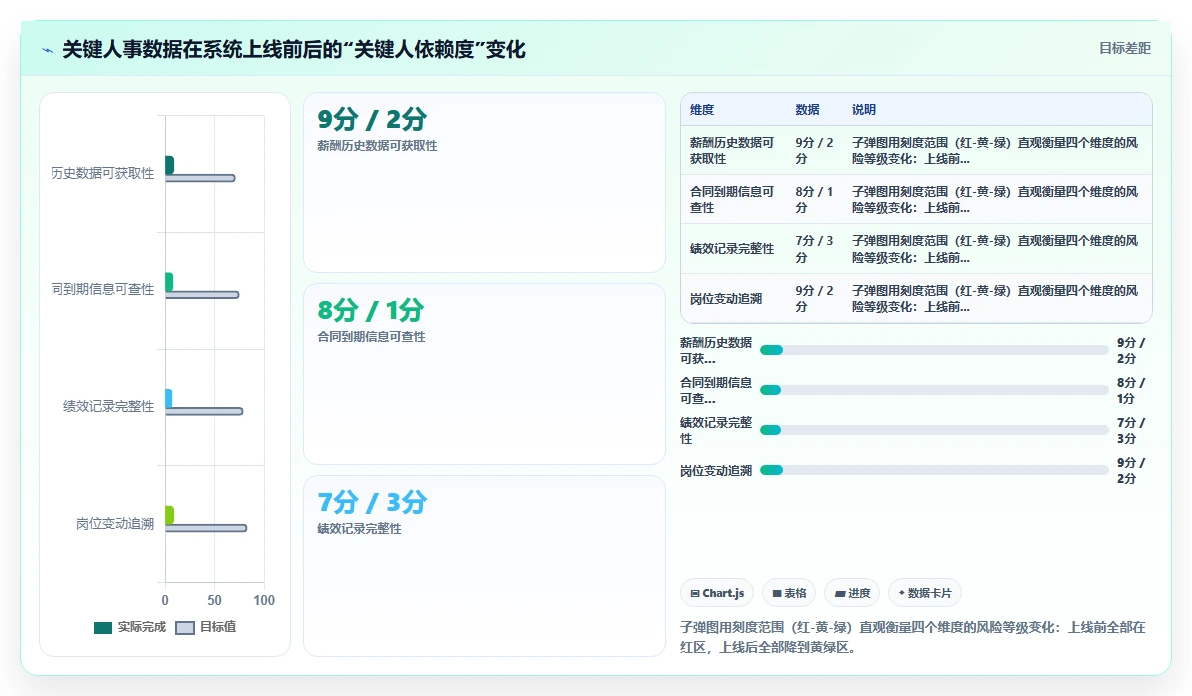Click 8分 / 1分 cell in table
The height and width of the screenshot is (696, 1192).
(x=814, y=199)
